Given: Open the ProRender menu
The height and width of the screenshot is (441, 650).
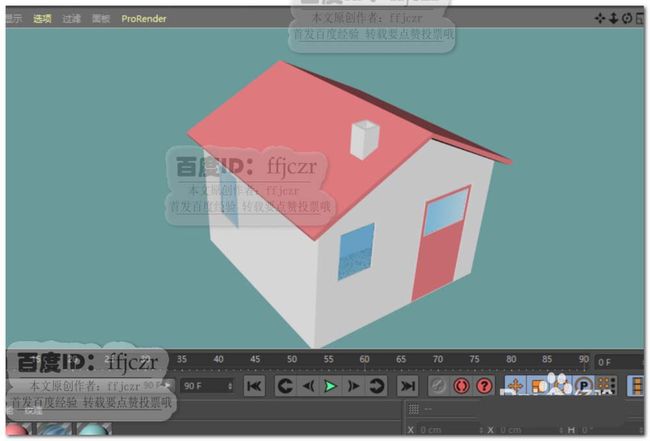Looking at the screenshot, I should coord(144,19).
